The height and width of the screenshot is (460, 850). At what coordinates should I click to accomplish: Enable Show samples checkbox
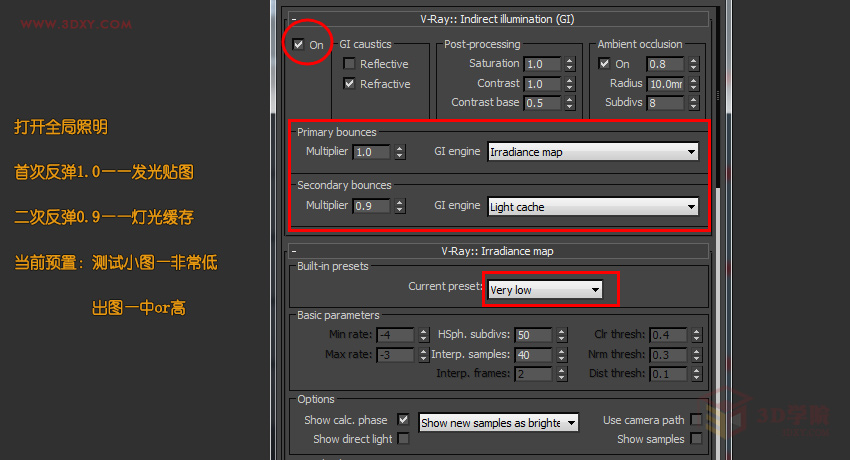[696, 438]
